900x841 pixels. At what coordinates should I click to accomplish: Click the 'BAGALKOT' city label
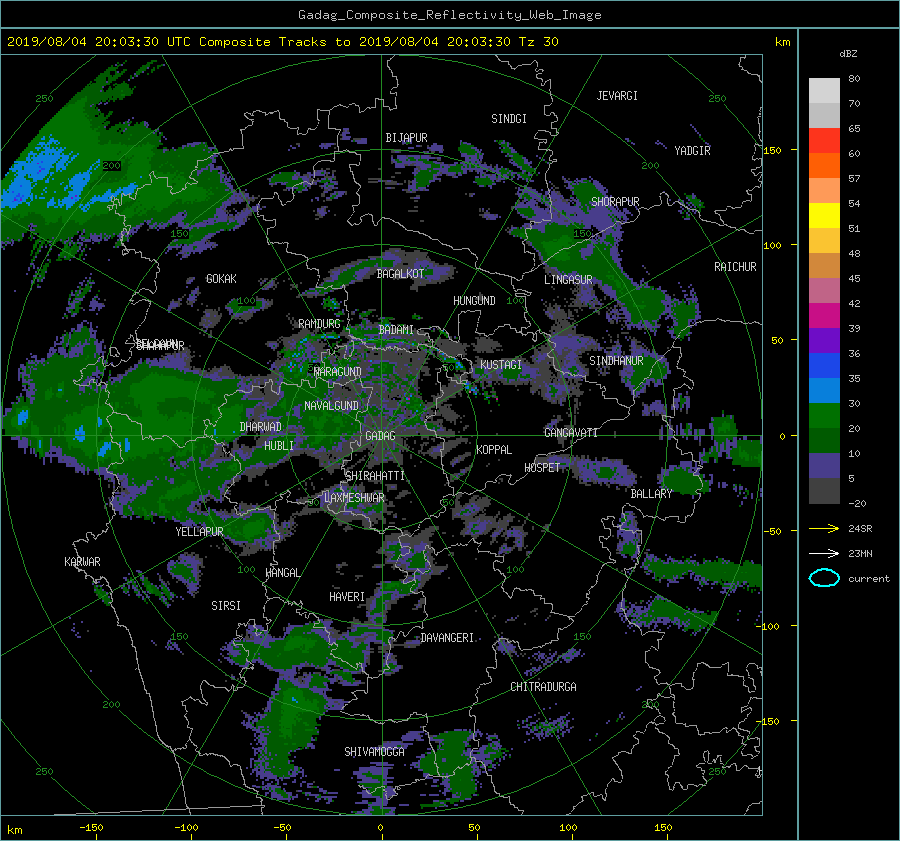pos(400,274)
